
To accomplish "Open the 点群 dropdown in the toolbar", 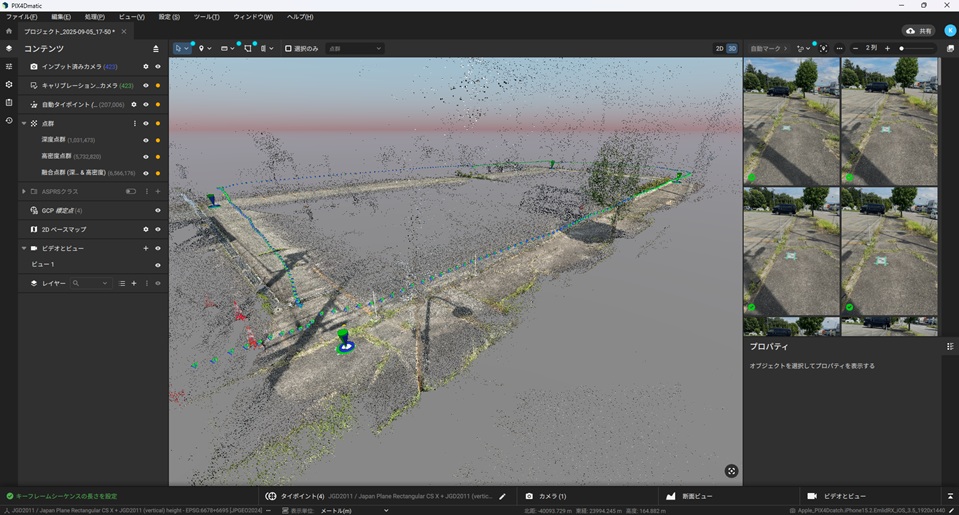I will pos(355,48).
